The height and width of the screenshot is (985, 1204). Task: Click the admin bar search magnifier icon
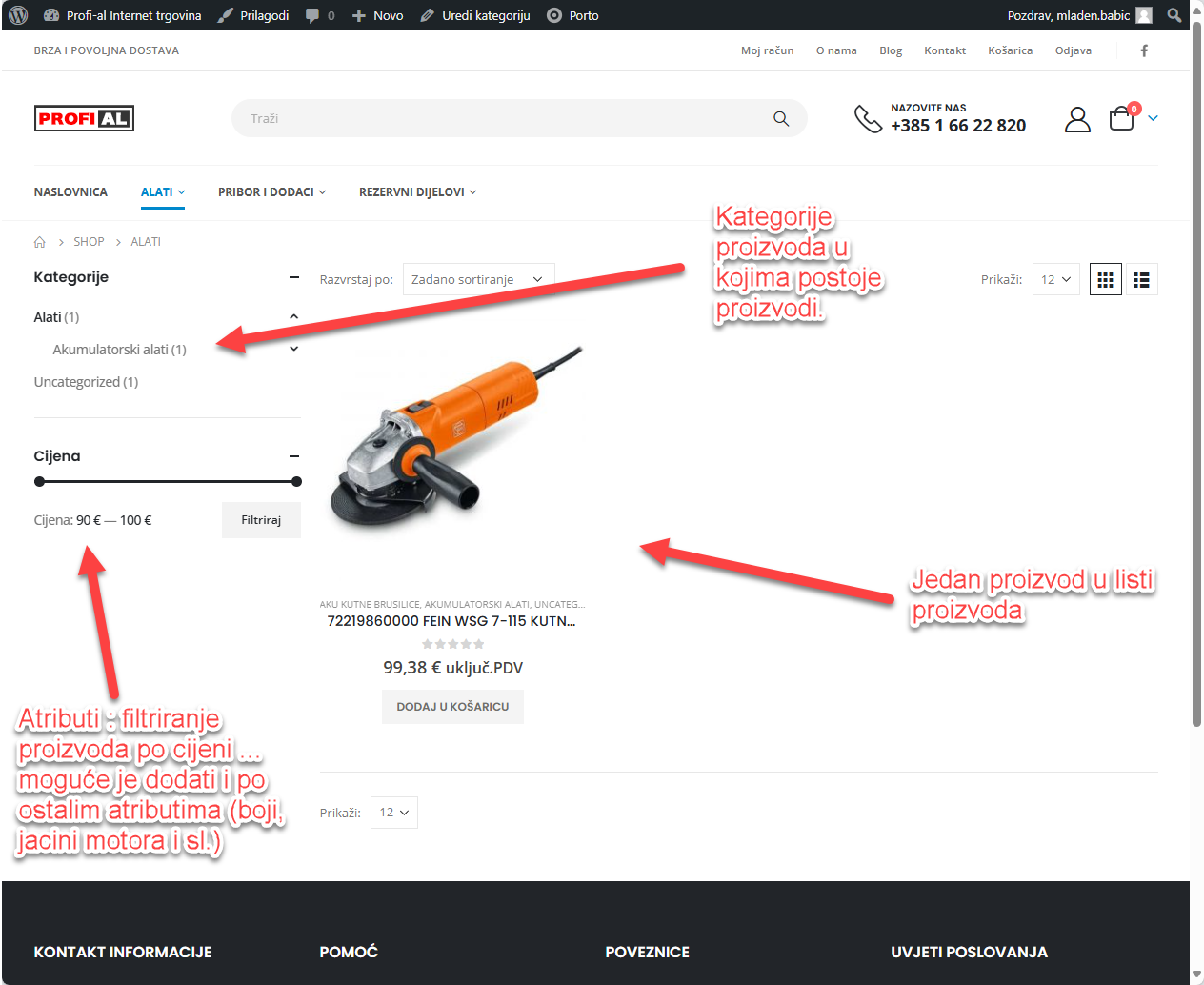[x=1174, y=15]
